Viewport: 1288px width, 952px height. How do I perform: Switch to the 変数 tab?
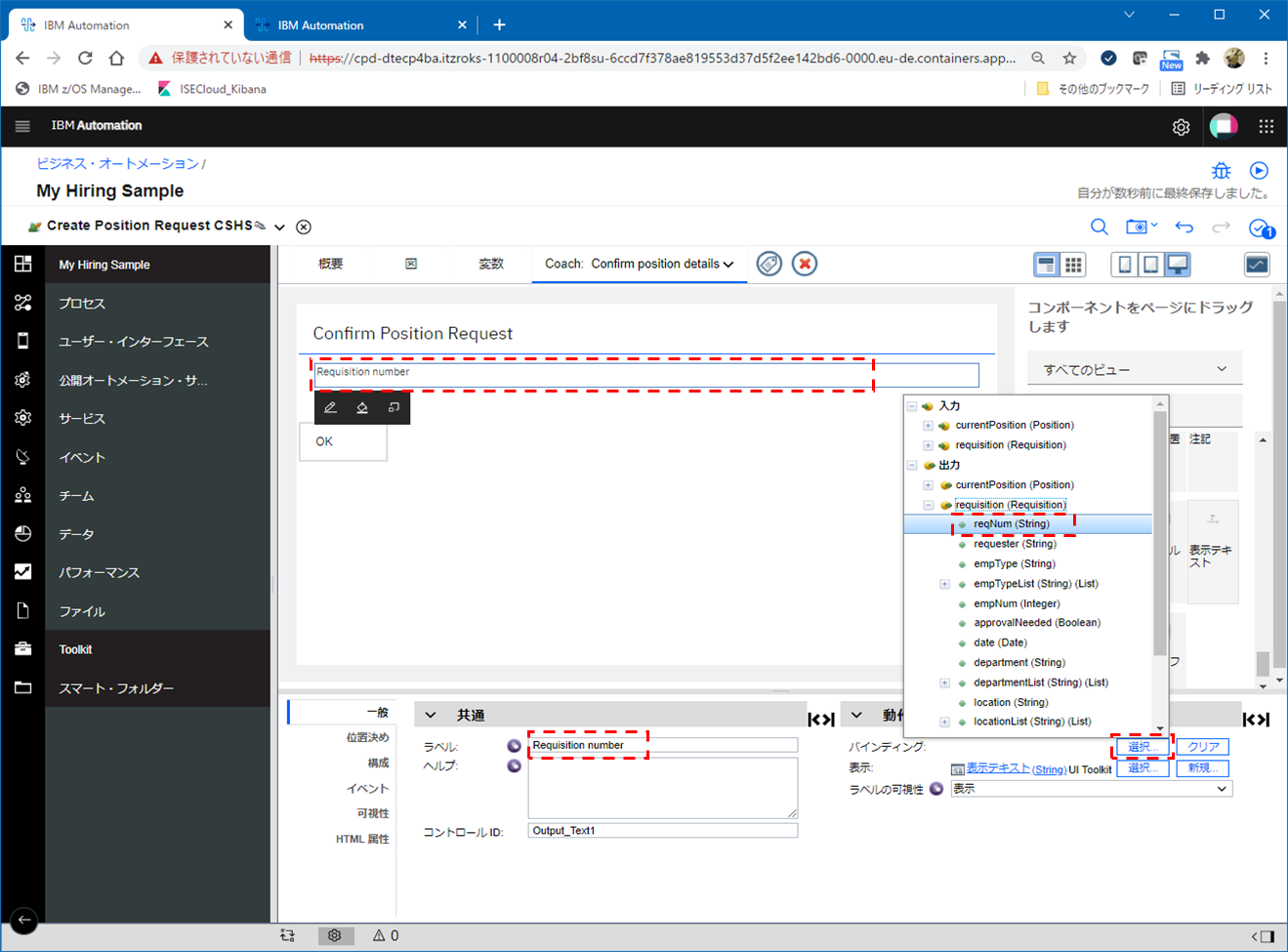pos(491,264)
